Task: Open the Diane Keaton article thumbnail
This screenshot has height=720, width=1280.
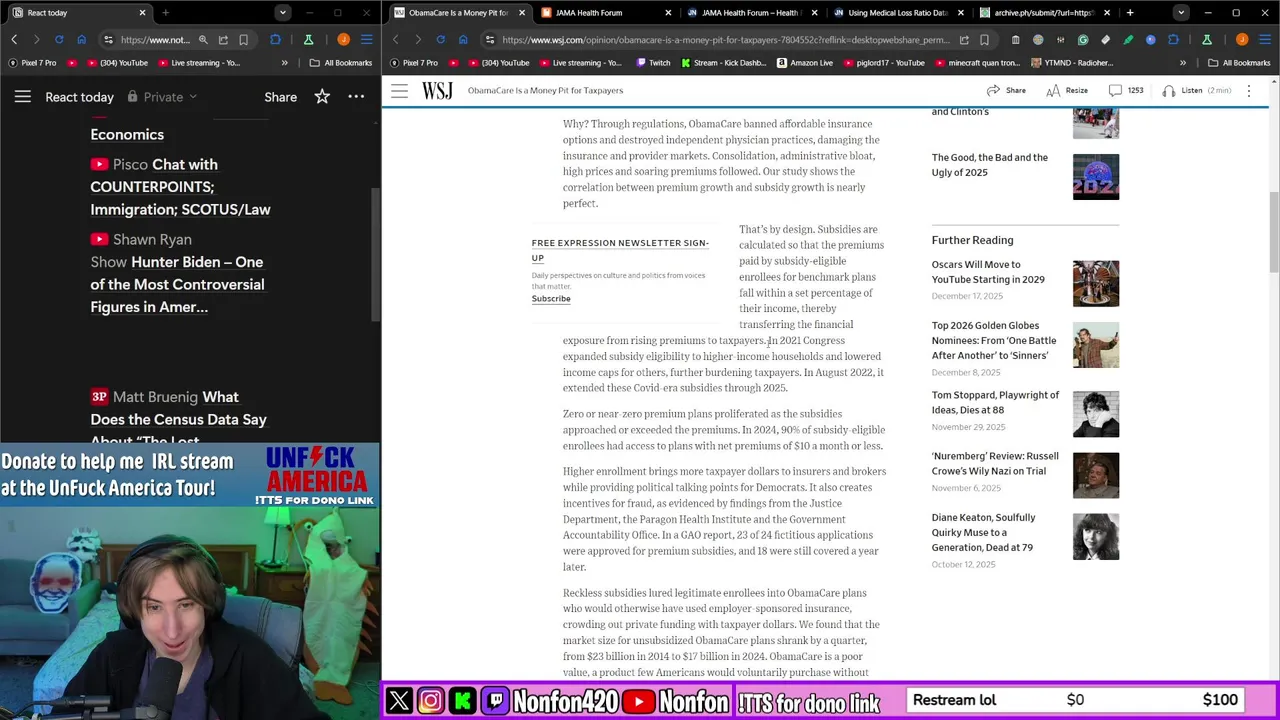Action: tap(1096, 537)
